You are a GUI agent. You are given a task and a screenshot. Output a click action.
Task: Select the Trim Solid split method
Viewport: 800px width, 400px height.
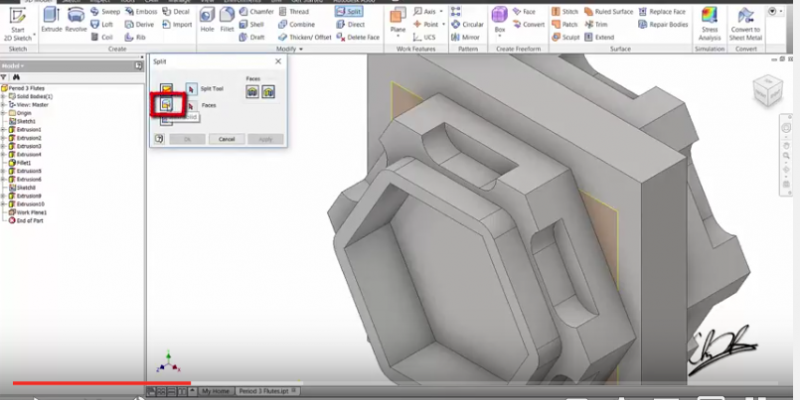166,104
